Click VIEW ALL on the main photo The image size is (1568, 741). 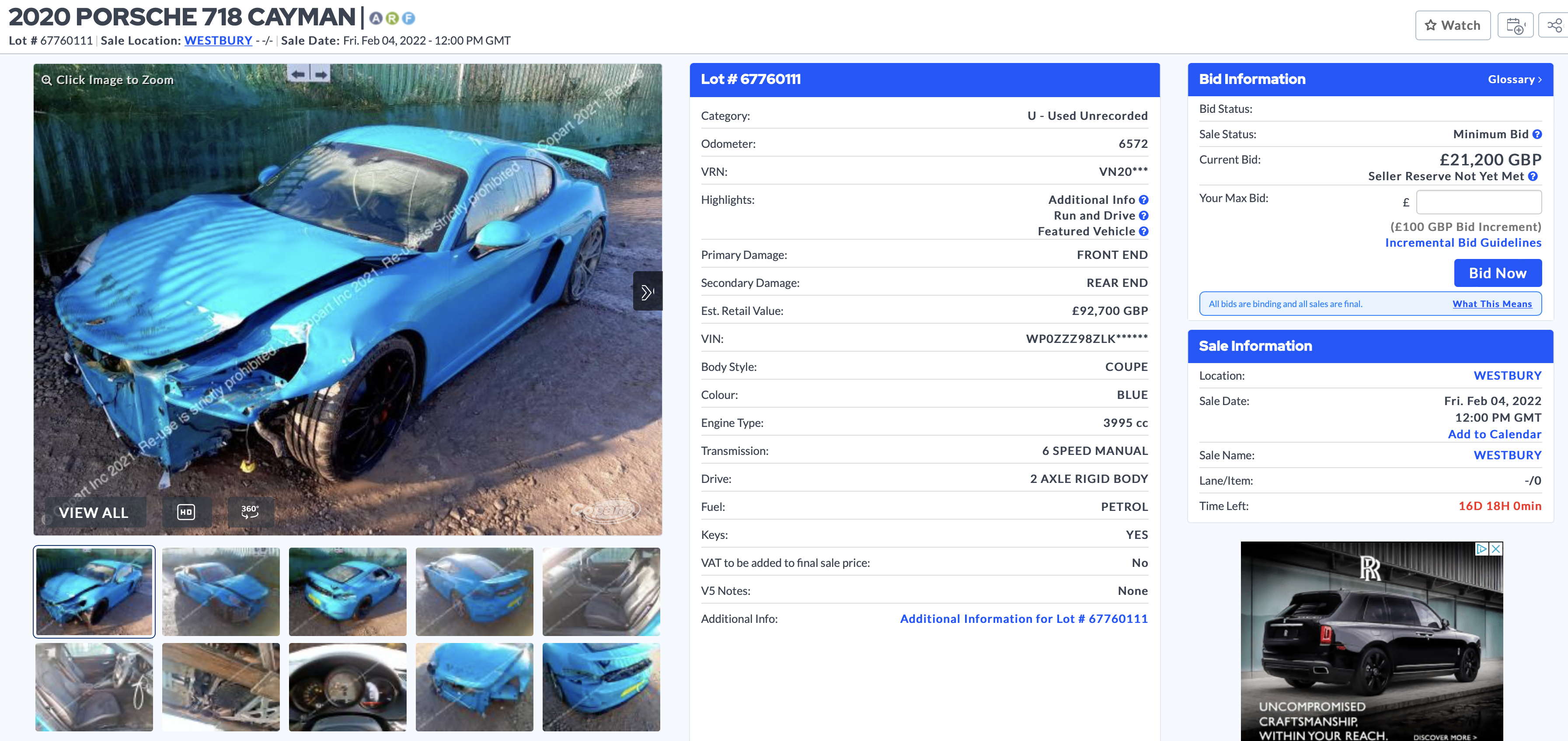[94, 512]
